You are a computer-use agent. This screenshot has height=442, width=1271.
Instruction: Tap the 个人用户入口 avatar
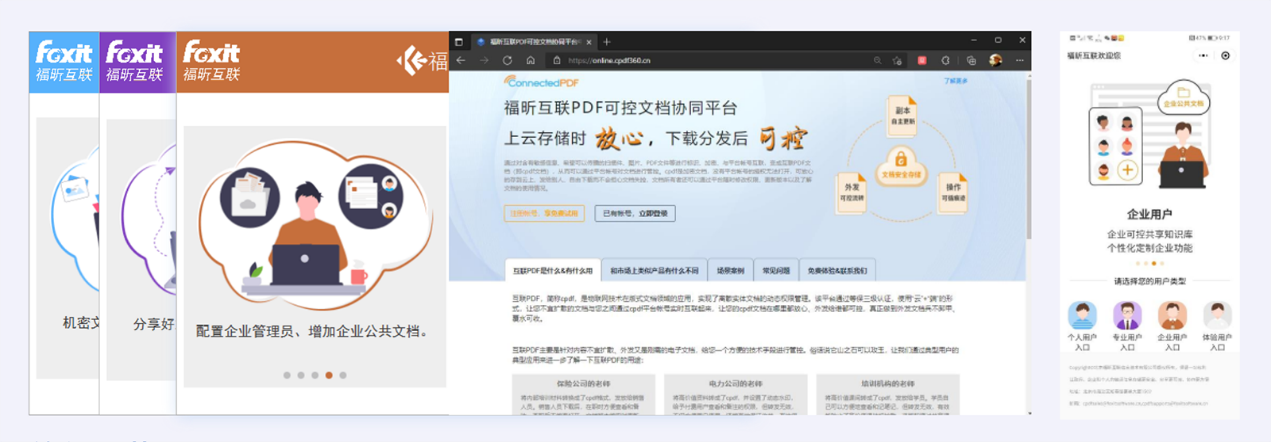click(x=1082, y=316)
